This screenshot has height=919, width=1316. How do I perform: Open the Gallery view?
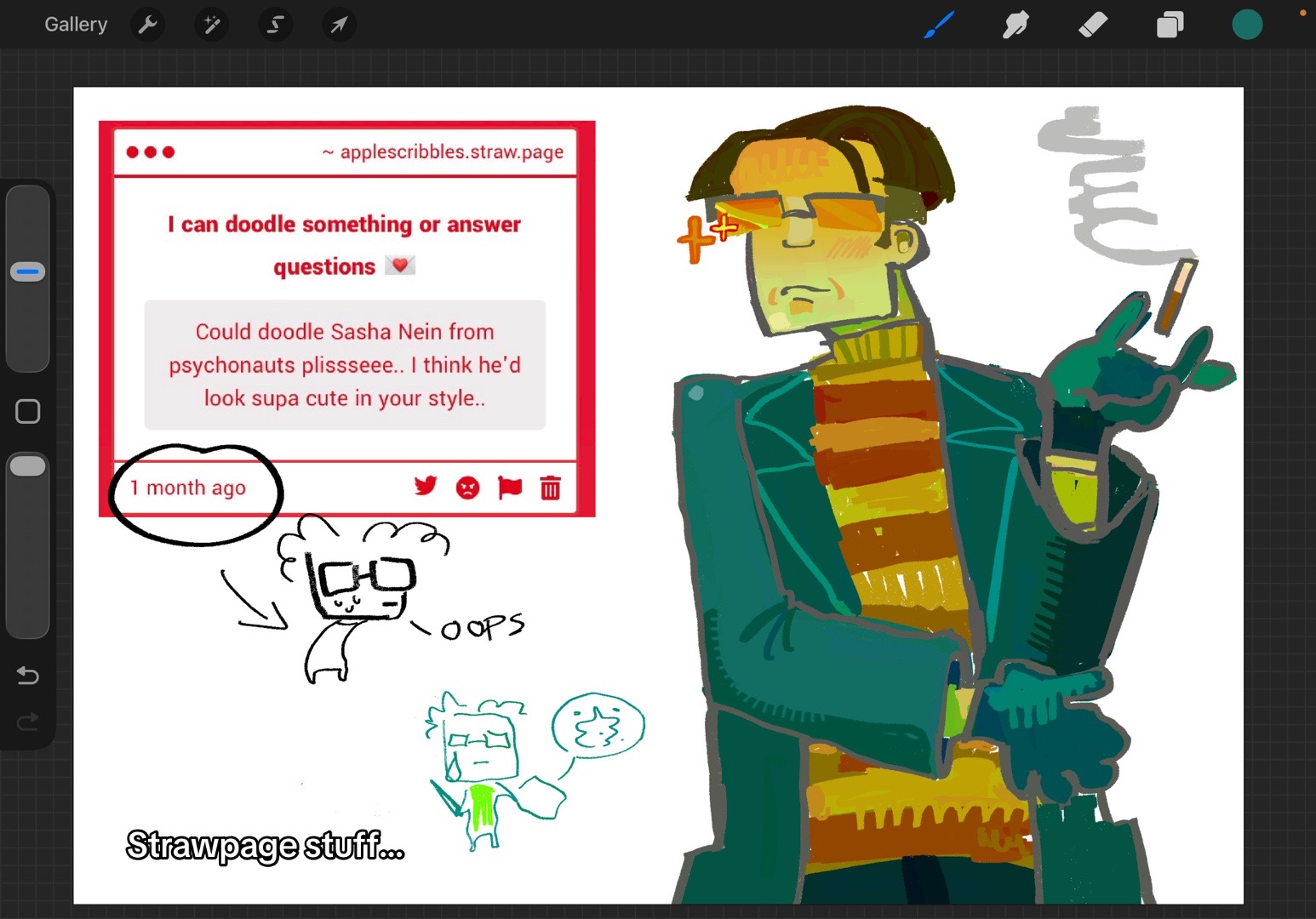76,25
